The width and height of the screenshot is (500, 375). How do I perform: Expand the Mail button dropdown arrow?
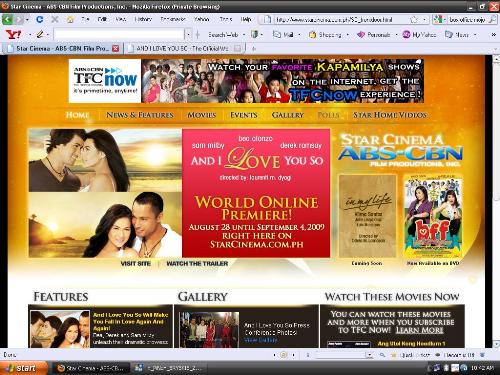(299, 34)
